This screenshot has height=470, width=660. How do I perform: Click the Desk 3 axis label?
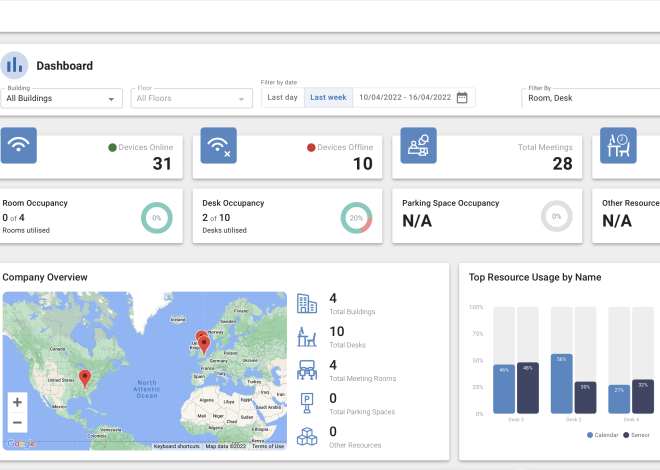coord(516,420)
